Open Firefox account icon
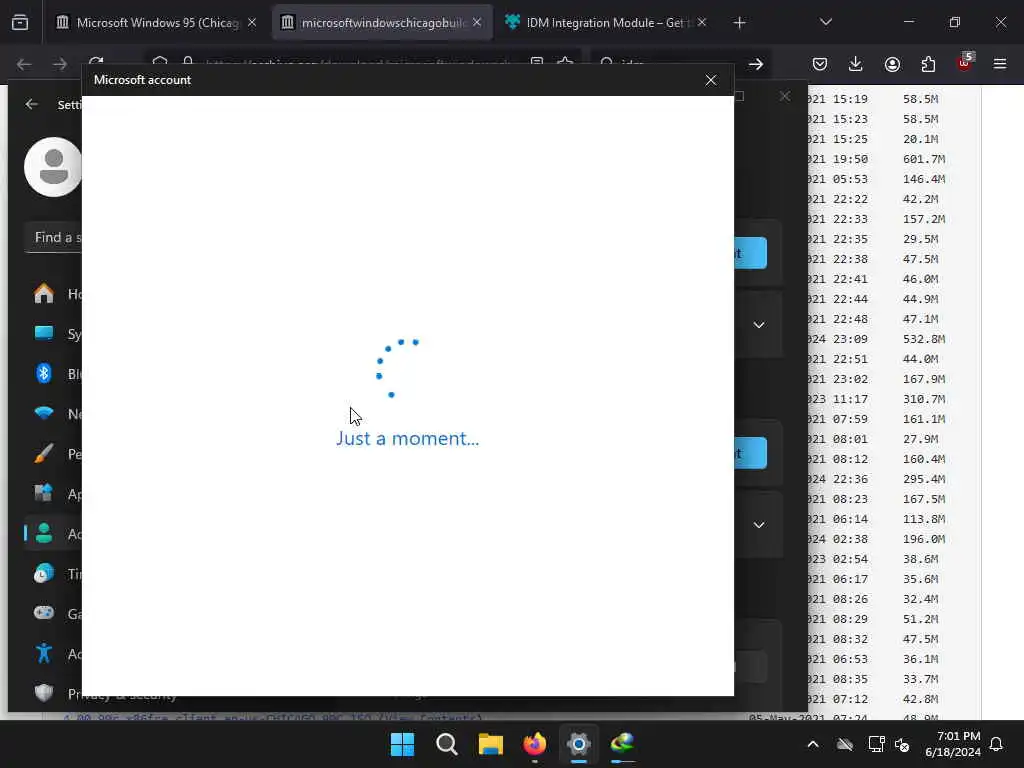 892,64
